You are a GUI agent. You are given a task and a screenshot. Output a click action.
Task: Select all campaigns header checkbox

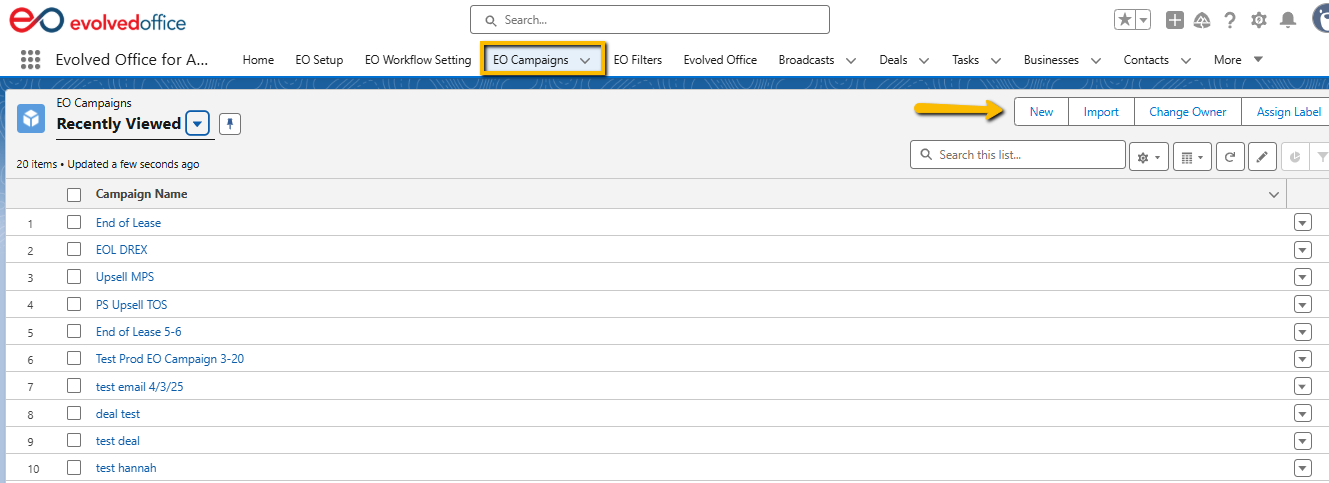click(74, 195)
